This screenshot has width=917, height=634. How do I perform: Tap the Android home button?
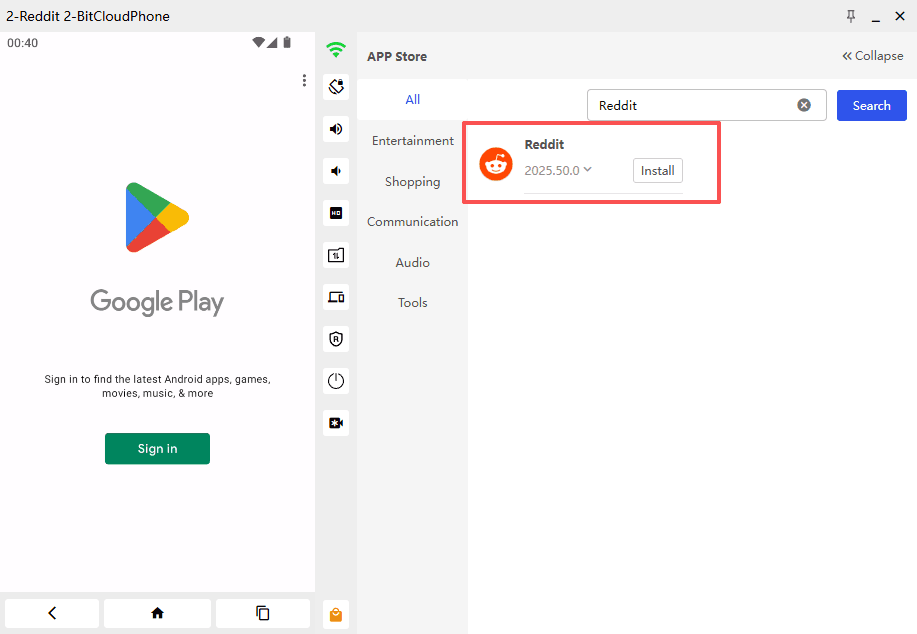(157, 613)
